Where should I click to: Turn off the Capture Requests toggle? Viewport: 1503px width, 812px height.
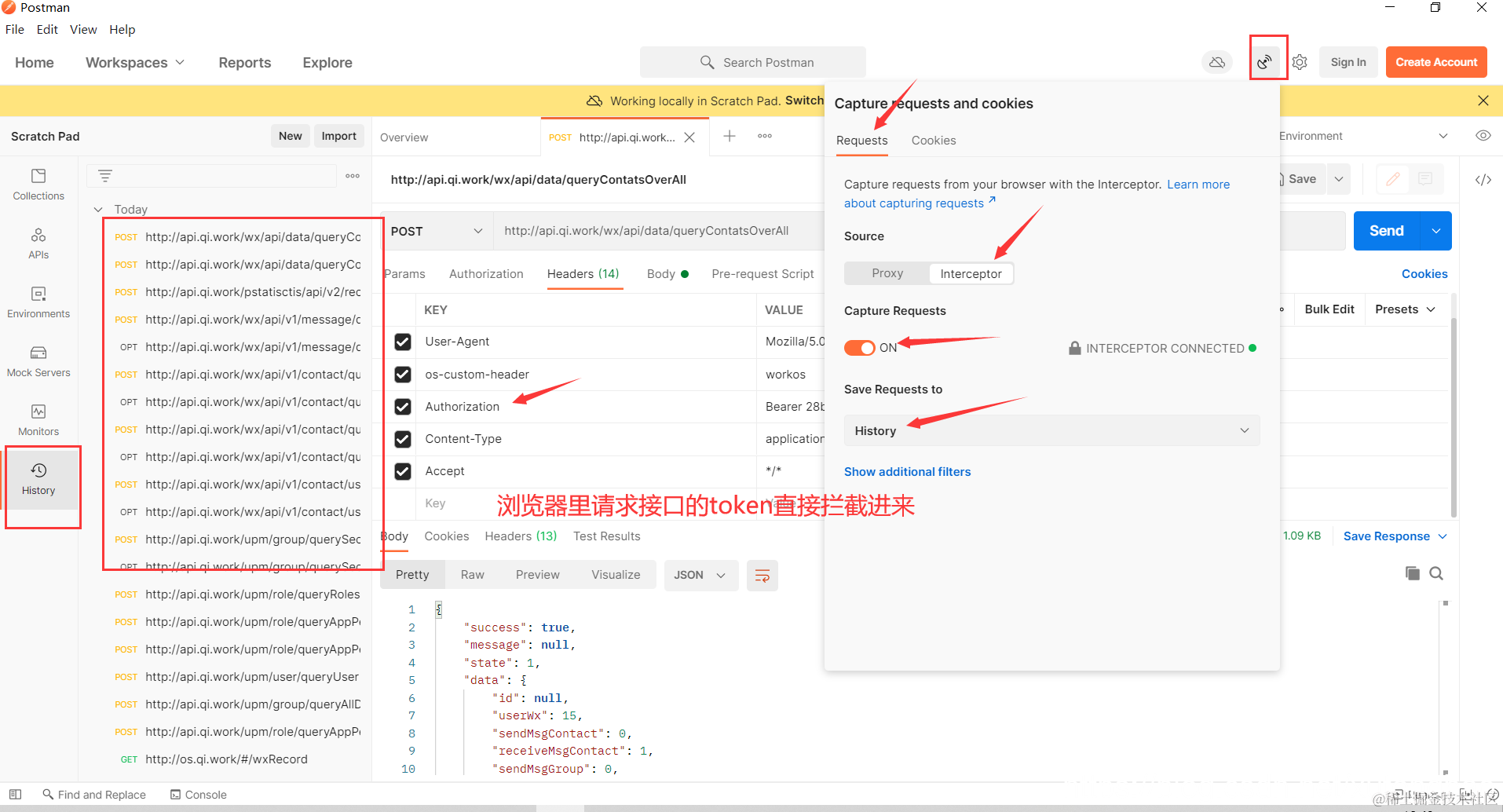point(859,348)
